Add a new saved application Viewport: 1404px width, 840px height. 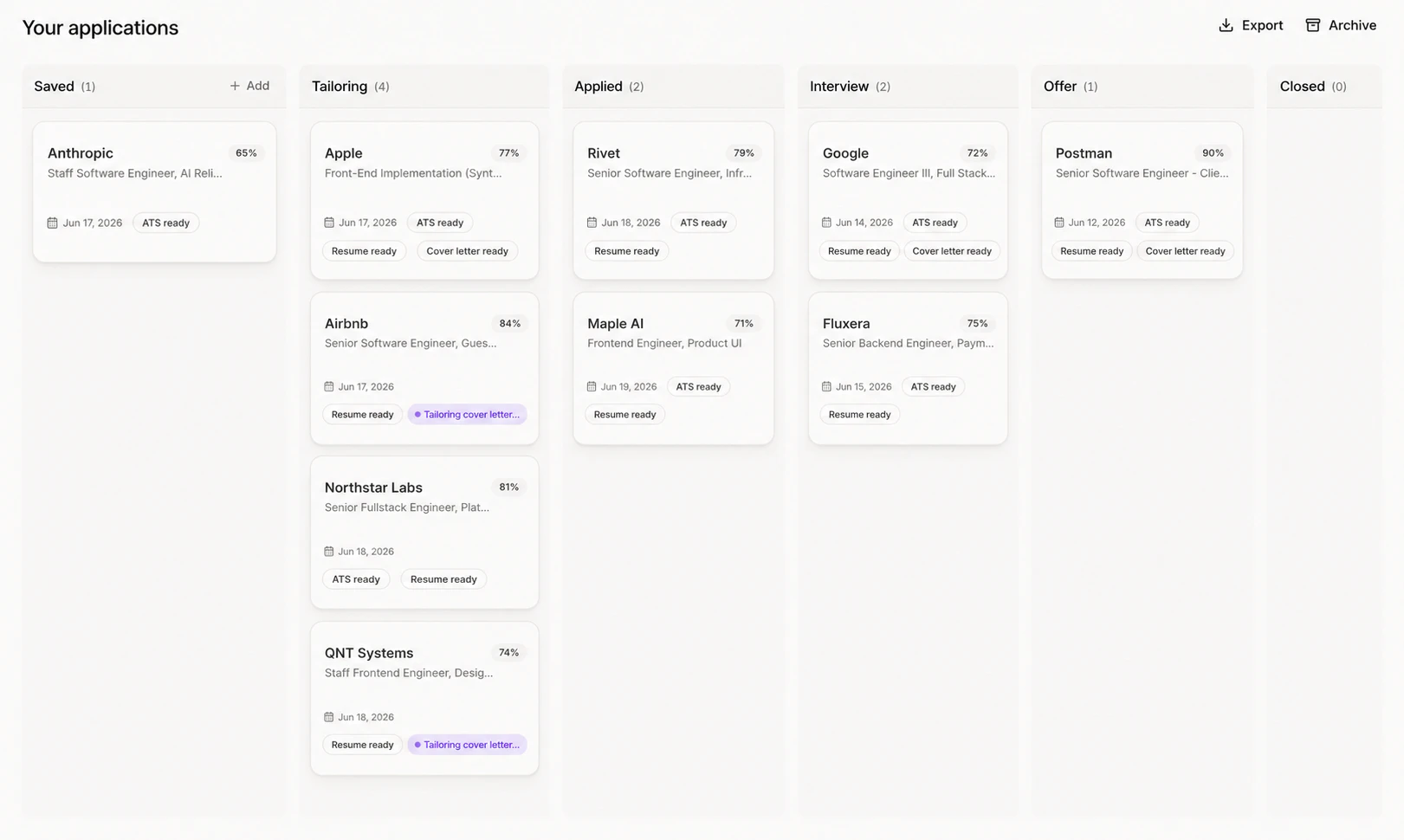249,86
